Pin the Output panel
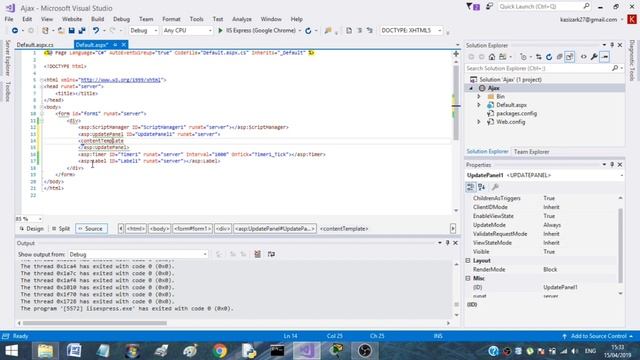 [447, 243]
